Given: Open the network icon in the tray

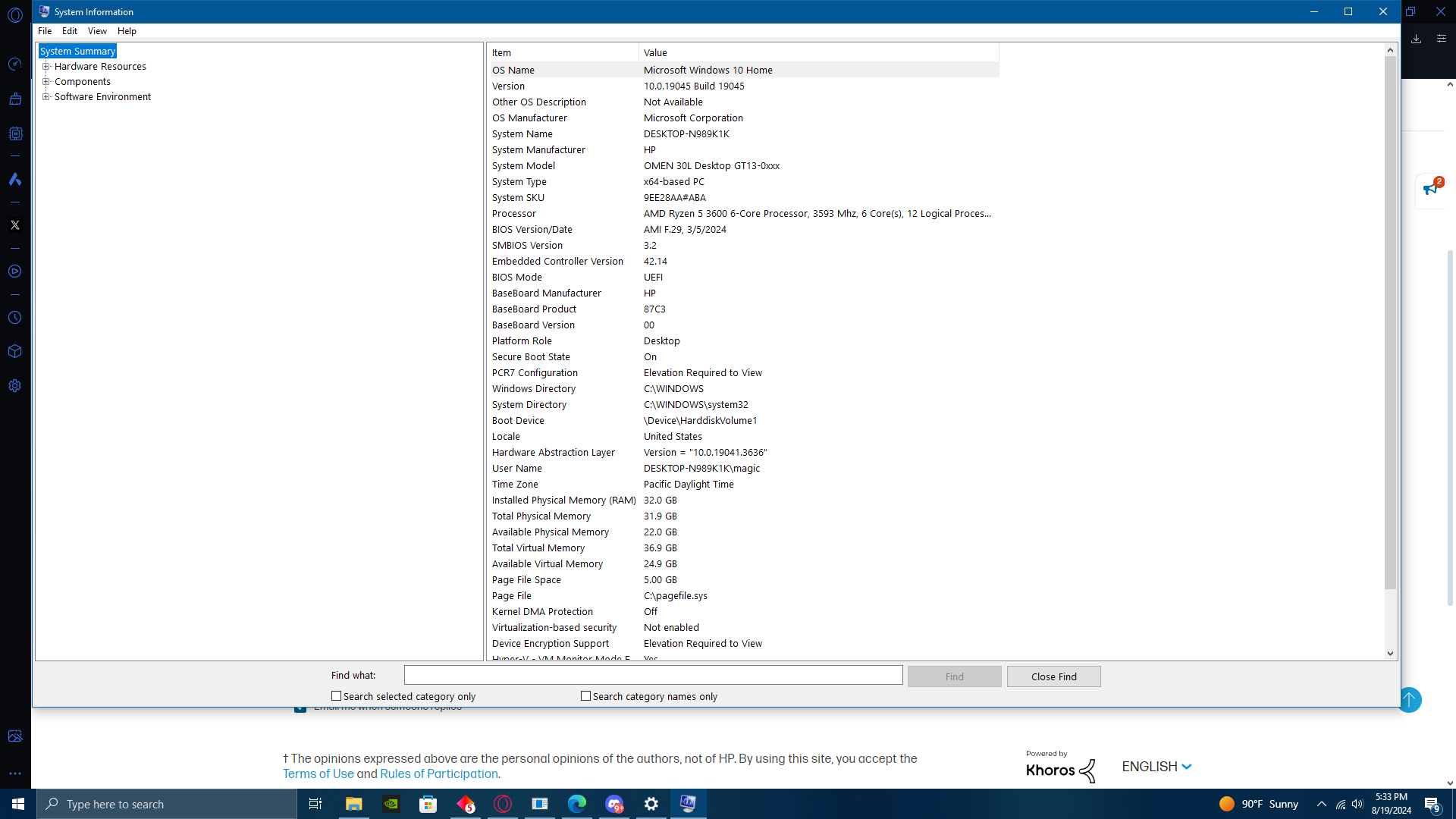Looking at the screenshot, I should 1340,804.
